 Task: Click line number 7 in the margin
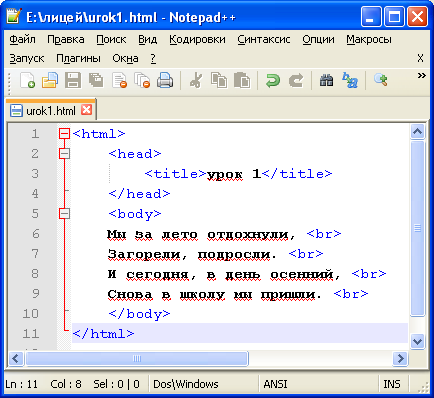coord(35,254)
